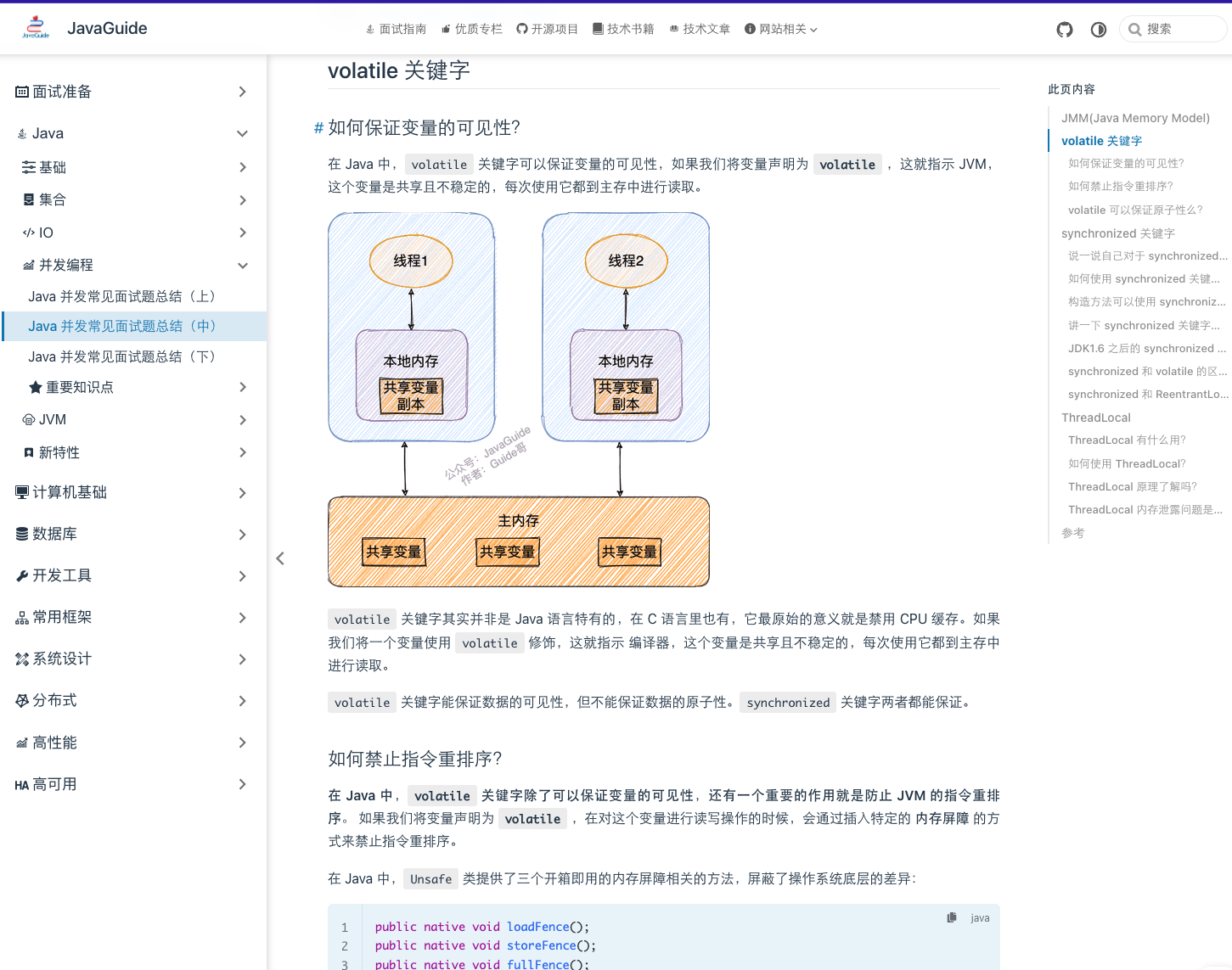Open the 面试指南 nav item
This screenshot has width=1232, height=970.
pyautogui.click(x=396, y=29)
